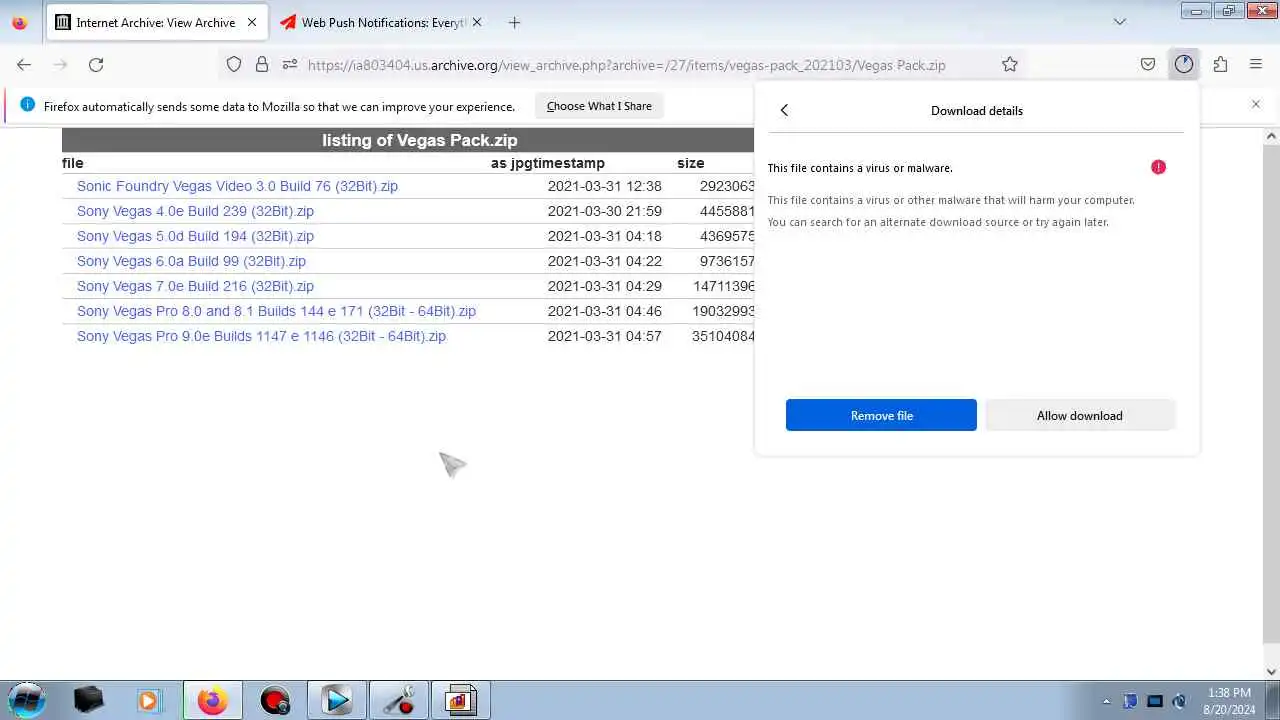
Task: Go back using browser back arrow
Action: coord(24,64)
